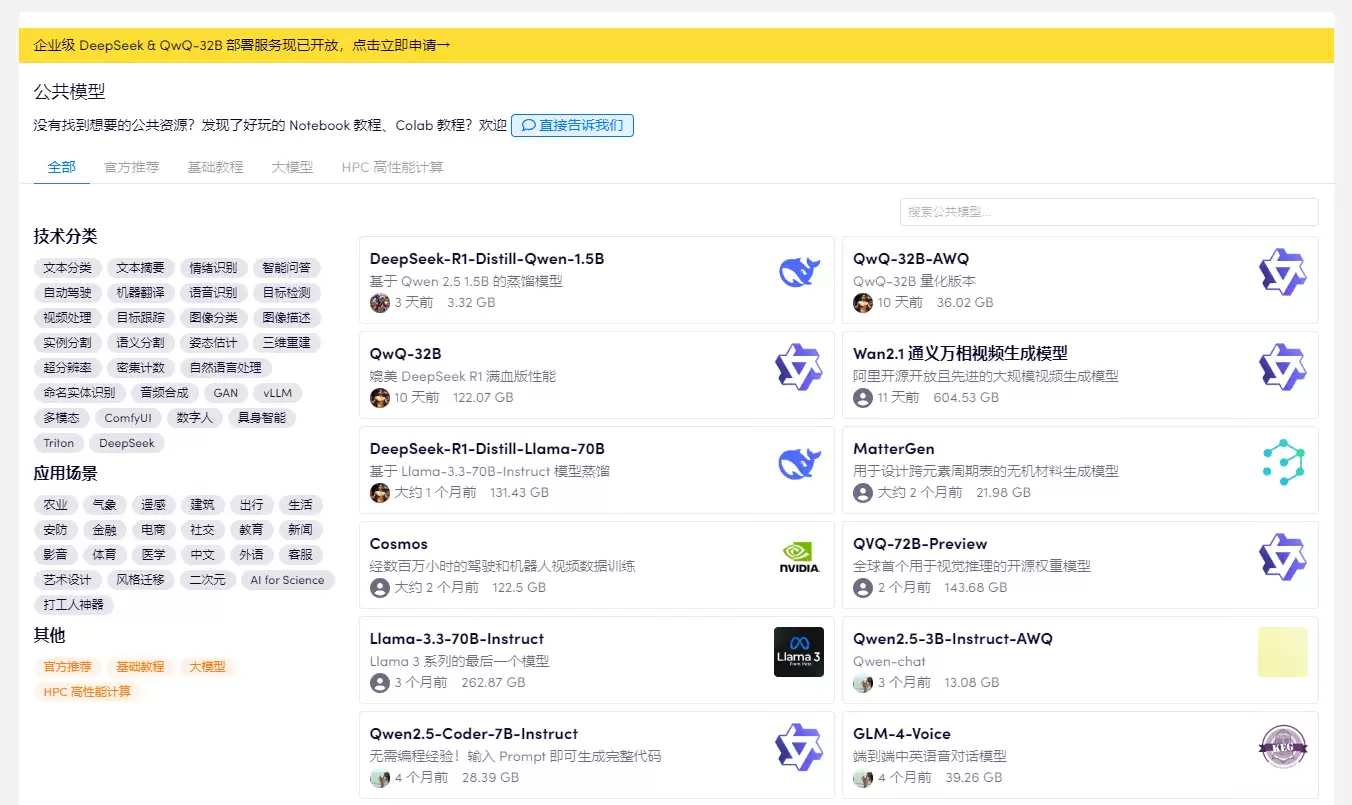Viewport: 1352px width, 805px height.
Task: Open the 大模型 tab
Action: (293, 167)
